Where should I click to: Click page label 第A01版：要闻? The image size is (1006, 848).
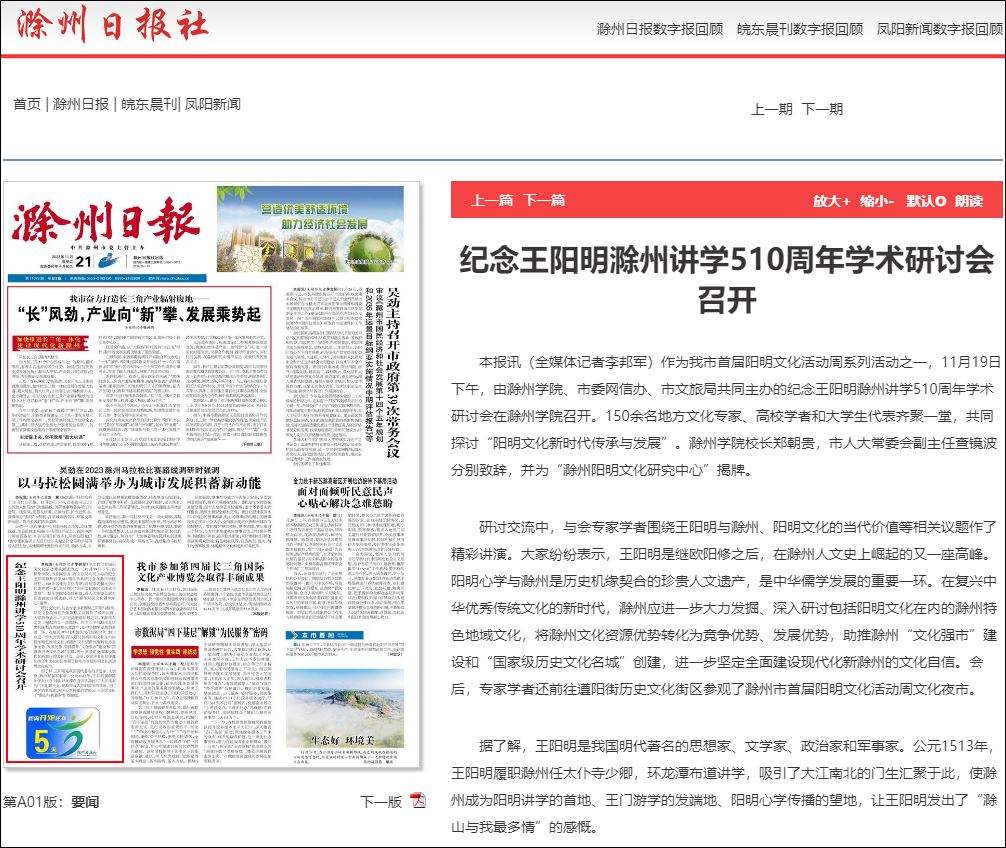coord(51,802)
